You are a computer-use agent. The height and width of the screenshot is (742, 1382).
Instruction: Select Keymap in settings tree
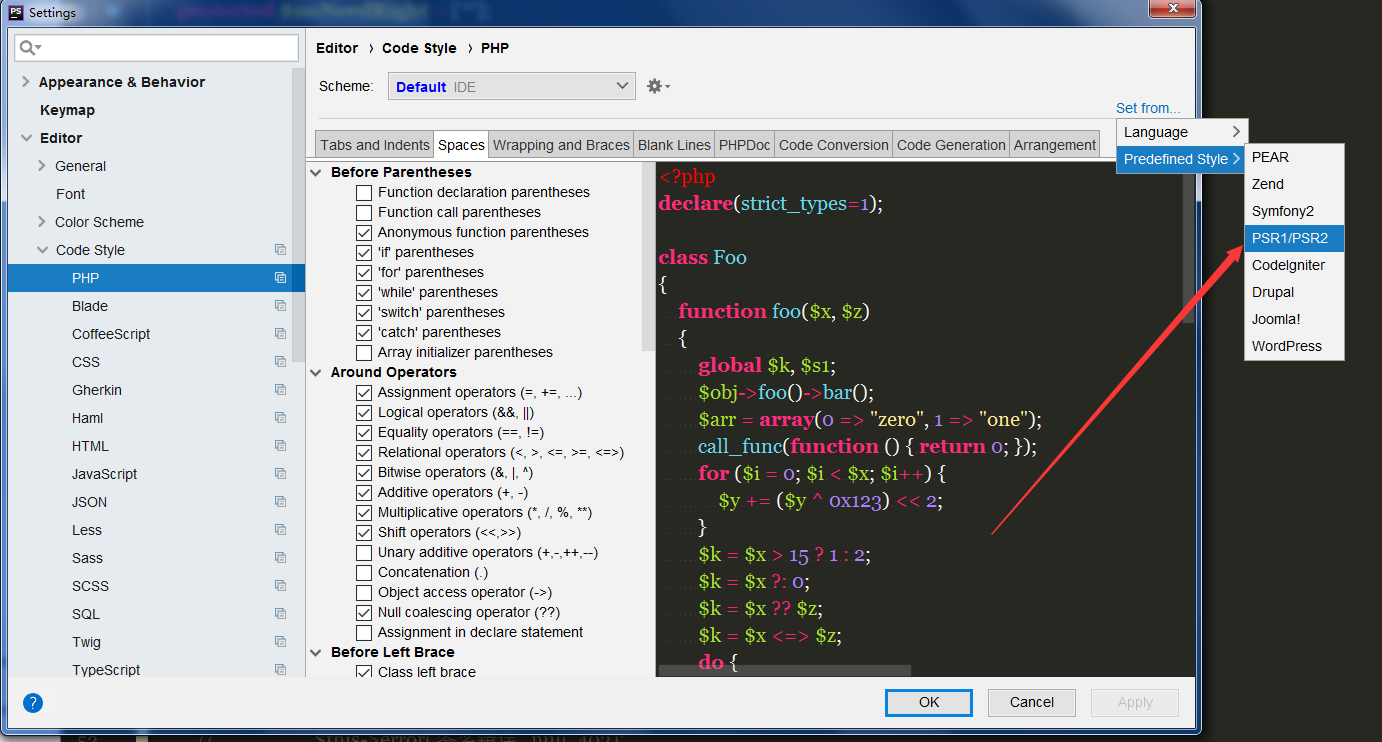(x=67, y=110)
